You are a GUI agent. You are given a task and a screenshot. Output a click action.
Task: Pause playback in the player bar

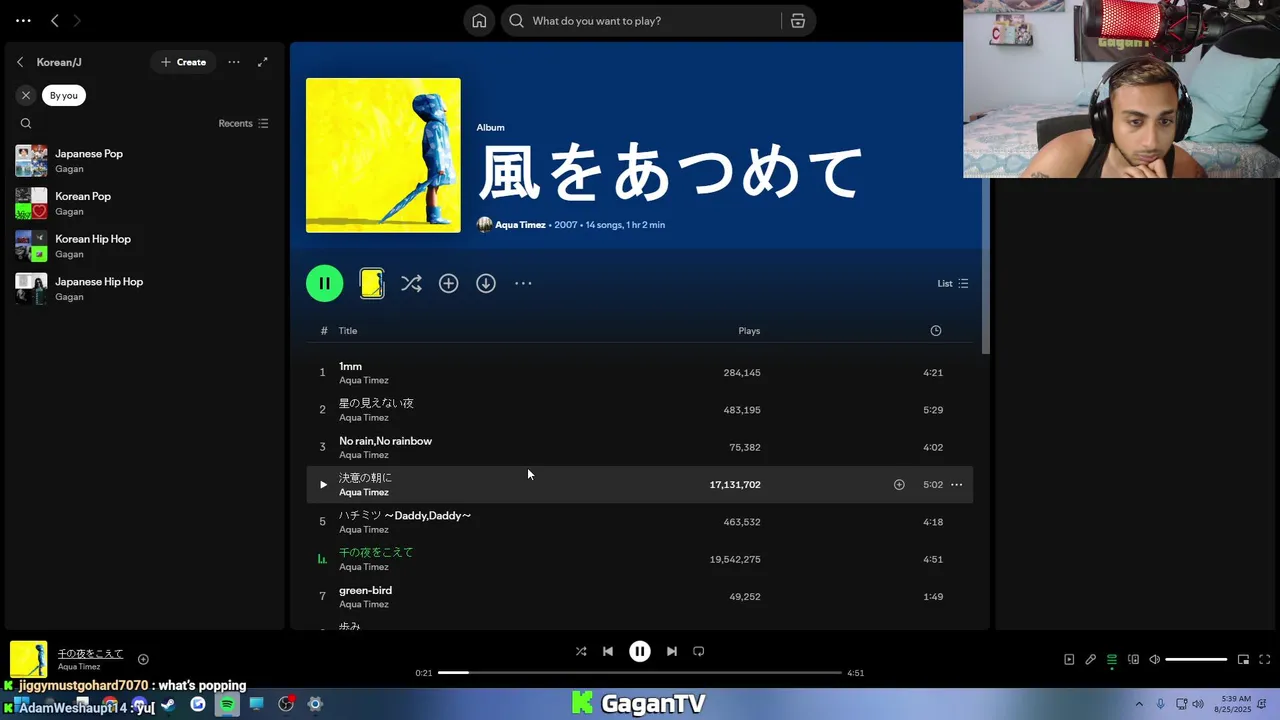[640, 651]
